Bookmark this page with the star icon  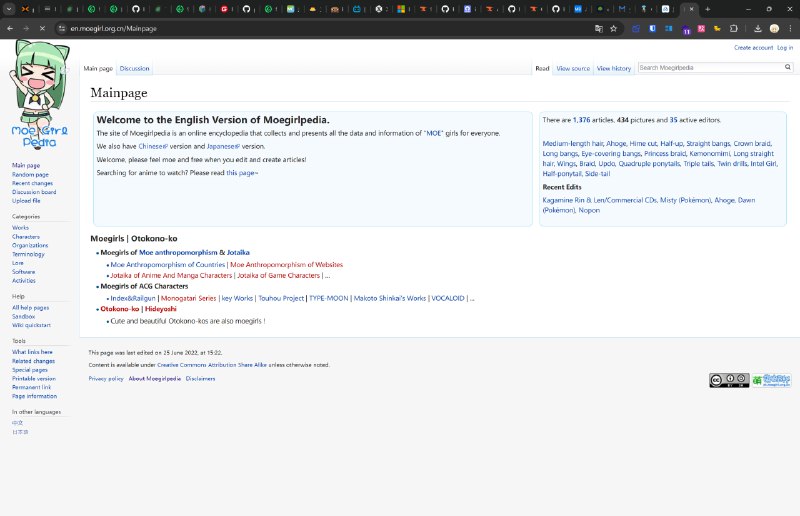point(613,28)
